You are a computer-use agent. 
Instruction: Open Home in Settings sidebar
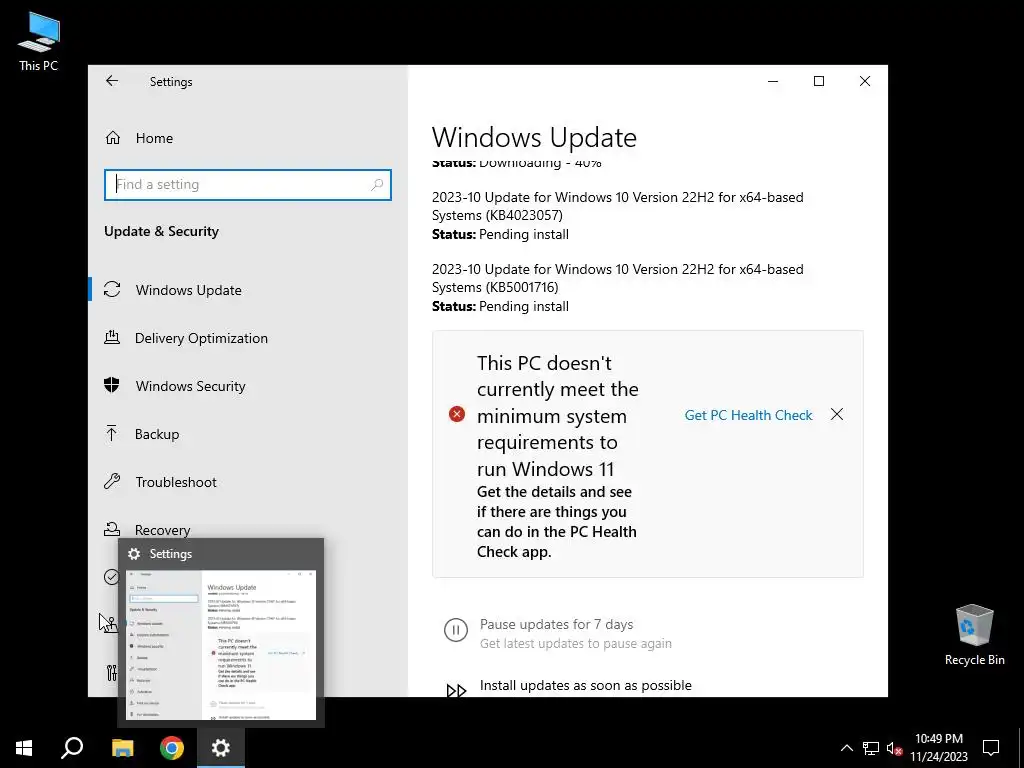(154, 138)
